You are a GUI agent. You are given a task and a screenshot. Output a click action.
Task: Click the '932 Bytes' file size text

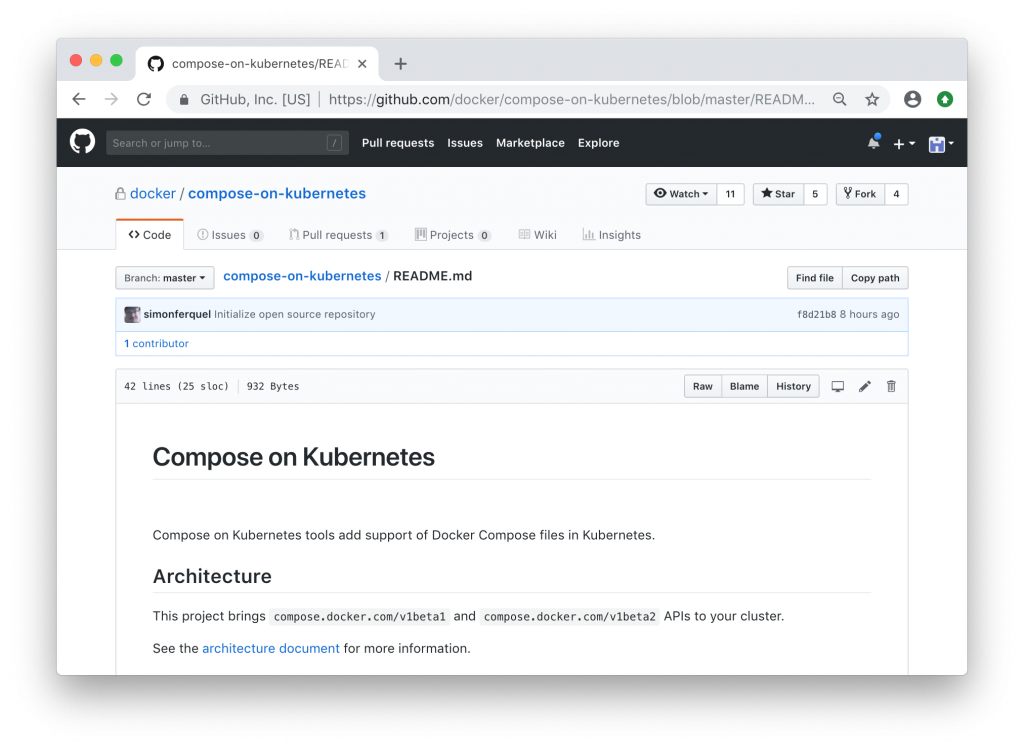(273, 386)
